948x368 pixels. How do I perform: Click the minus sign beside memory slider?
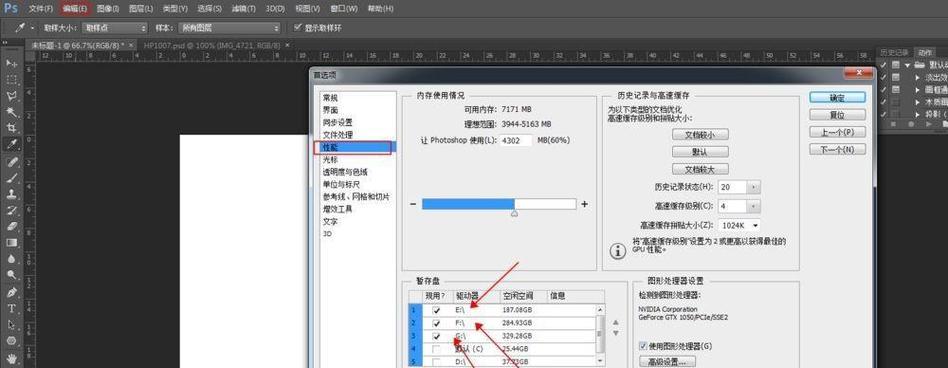coord(413,204)
